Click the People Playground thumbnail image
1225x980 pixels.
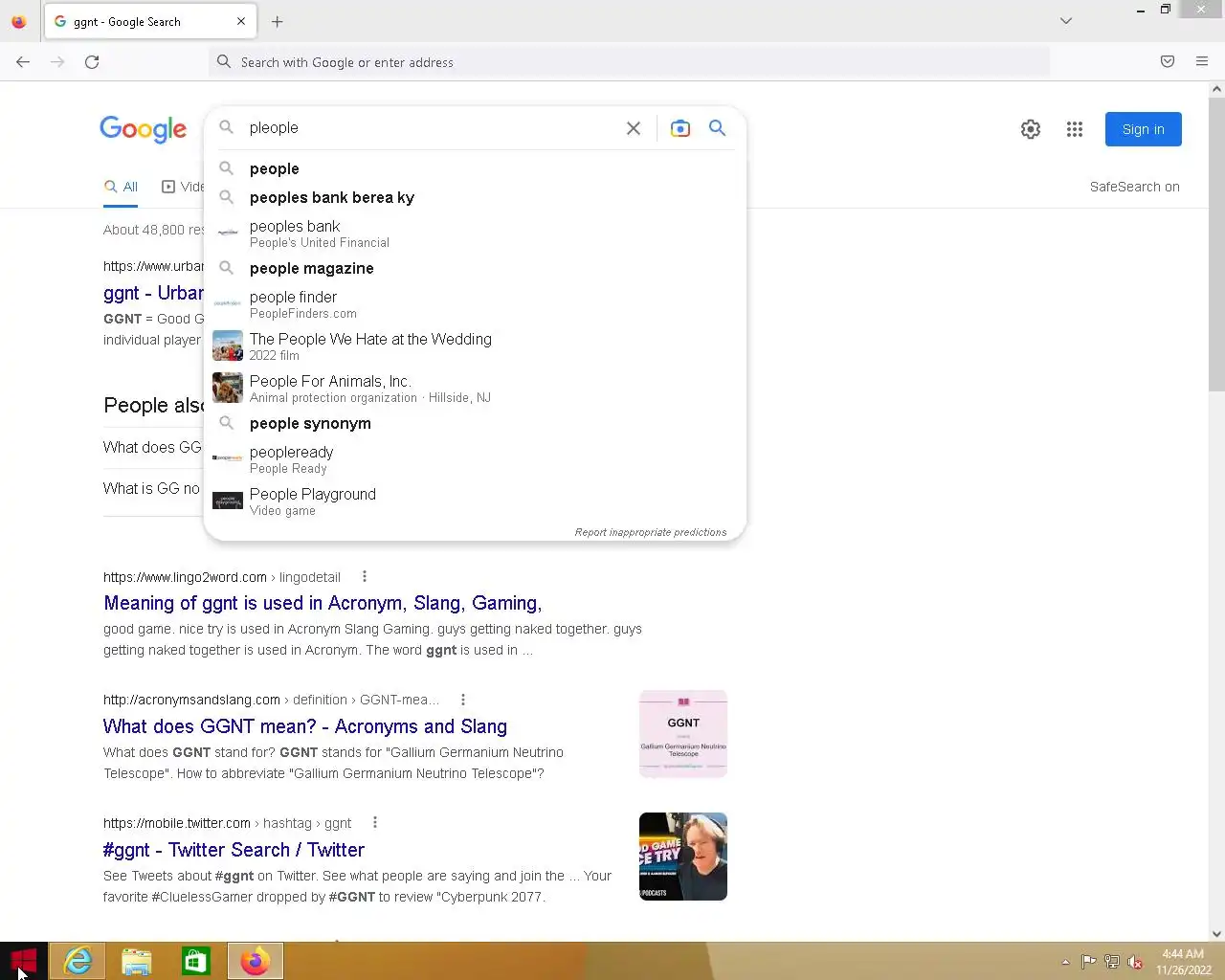pyautogui.click(x=228, y=501)
